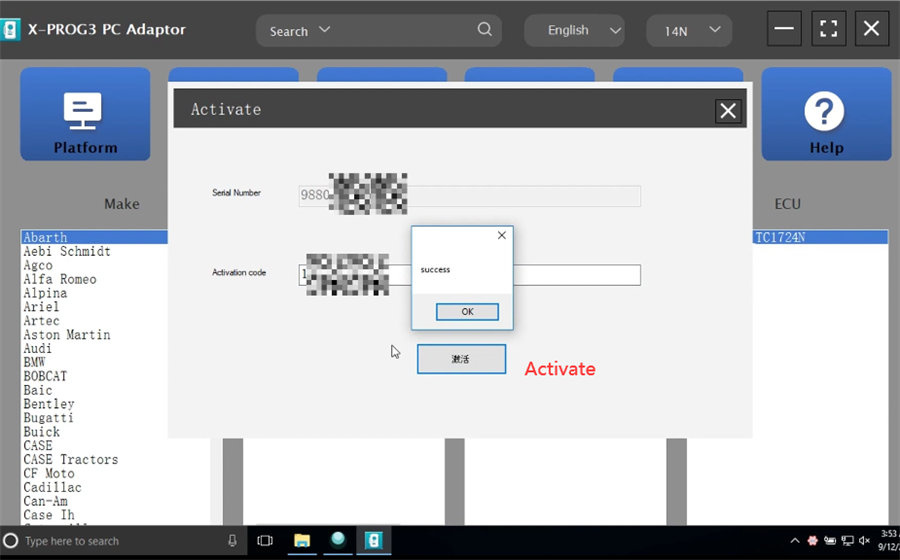Screen dimensions: 900x560
Task: Select Ariel in the Make list
Action: click(41, 306)
